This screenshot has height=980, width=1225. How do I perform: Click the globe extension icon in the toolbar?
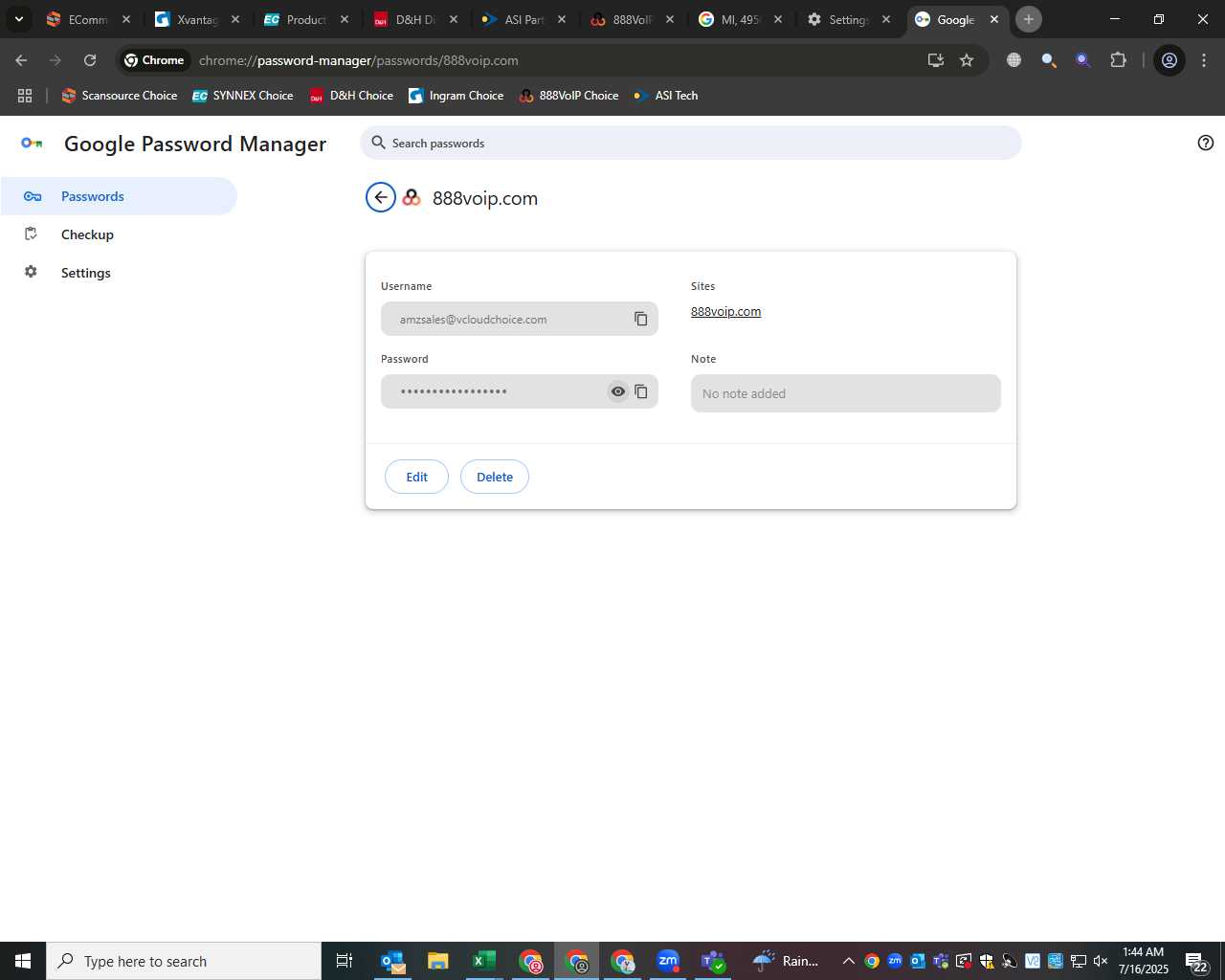[x=1014, y=60]
